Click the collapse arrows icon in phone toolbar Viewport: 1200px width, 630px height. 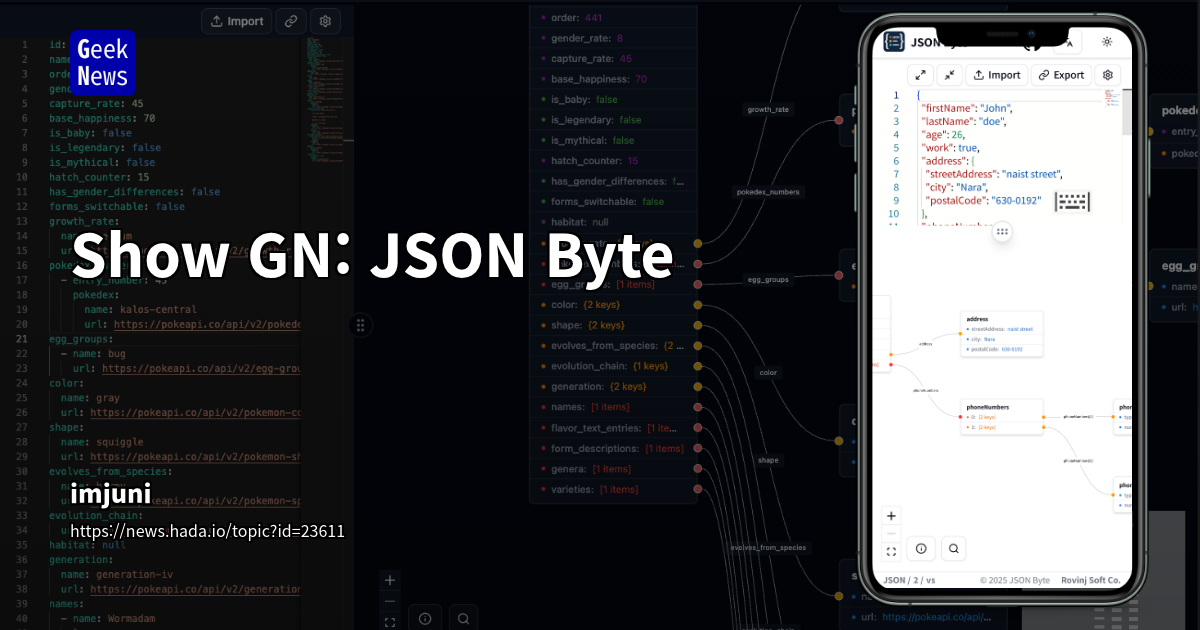coord(950,75)
